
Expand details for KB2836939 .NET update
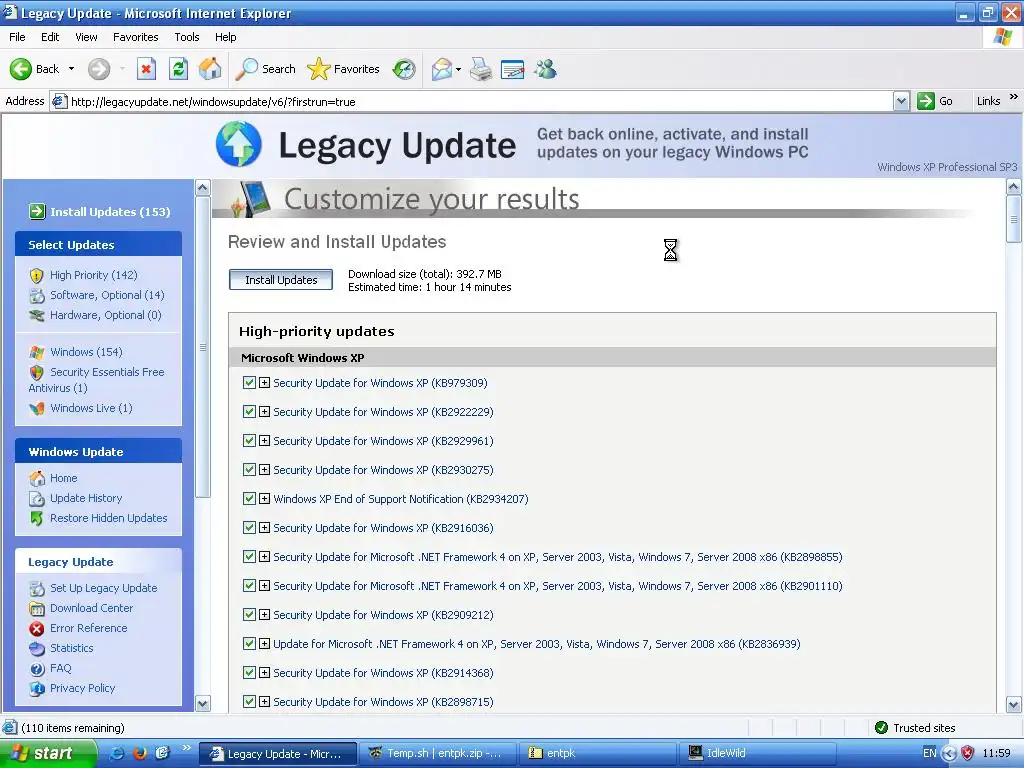tap(264, 644)
